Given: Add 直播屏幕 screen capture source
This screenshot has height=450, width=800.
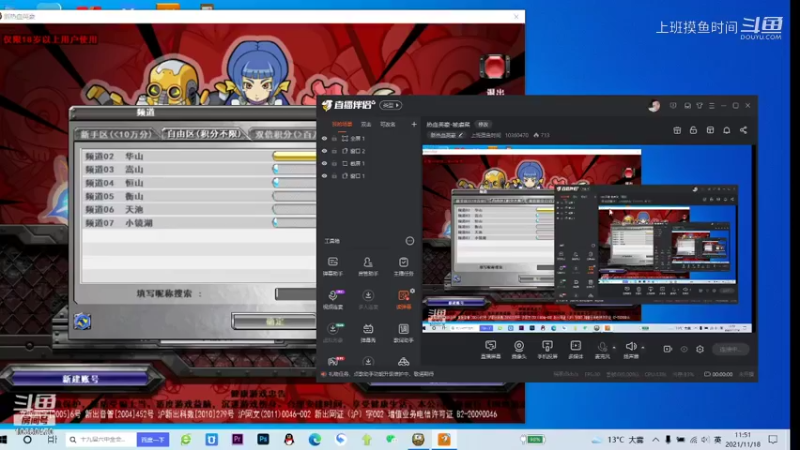Looking at the screenshot, I should 490,349.
